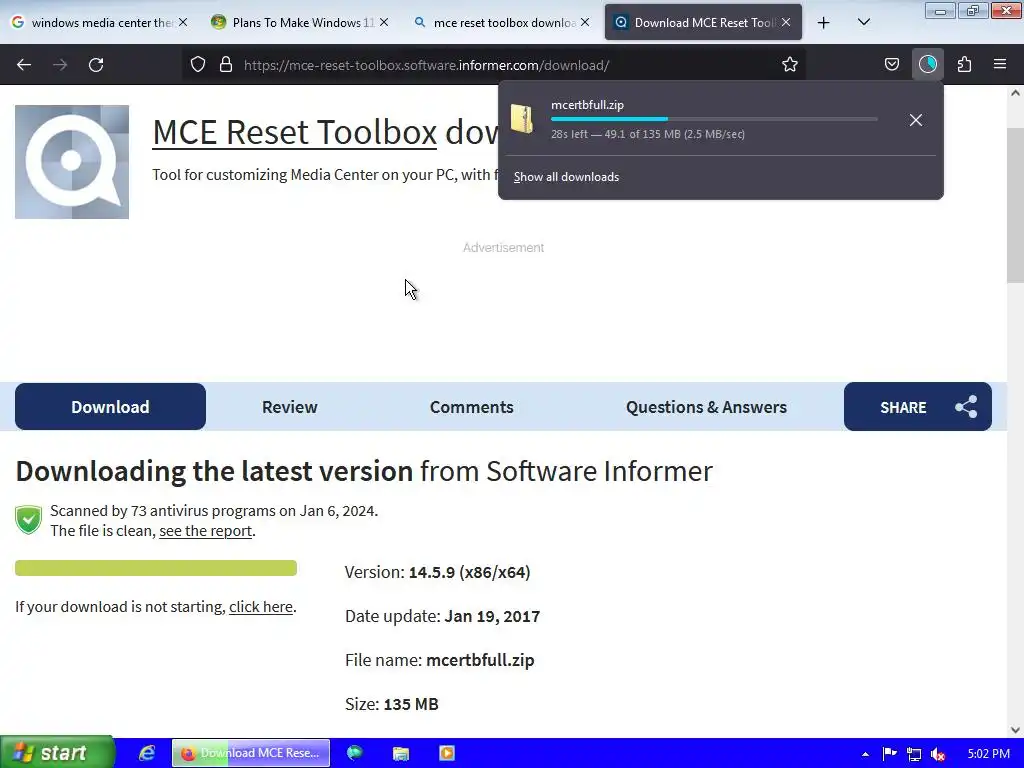
Task: Click the site security padlock icon
Action: click(x=226, y=65)
